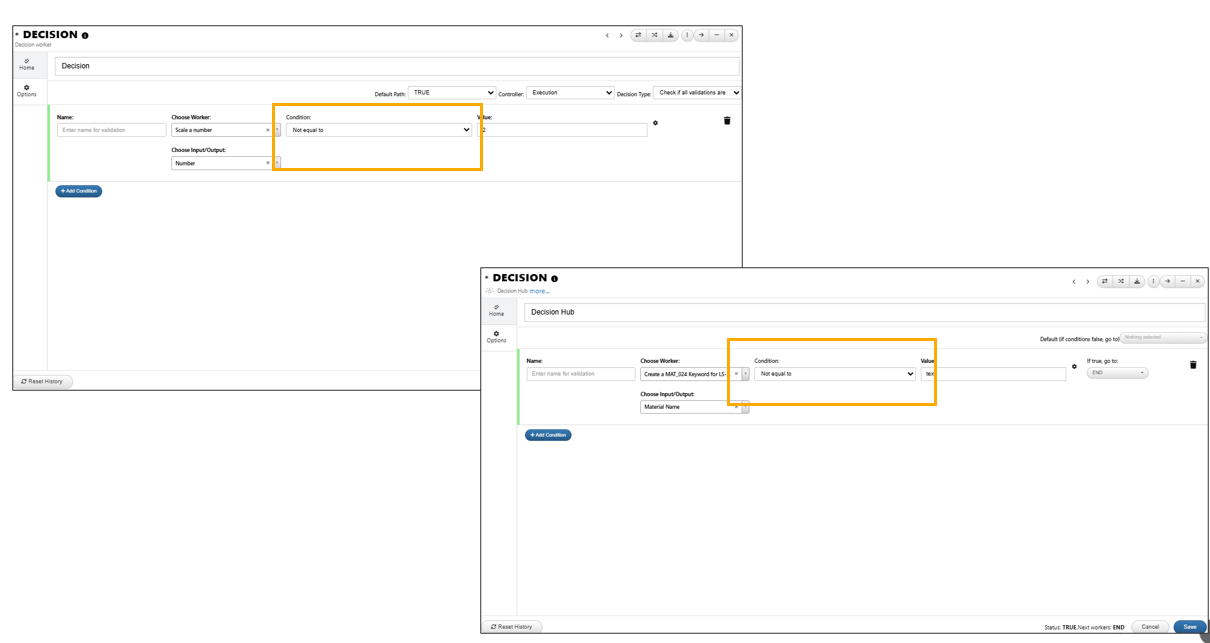The width and height of the screenshot is (1210, 643).
Task: Click the shuffle icon in Decision Hub toolbar
Action: pos(1121,281)
